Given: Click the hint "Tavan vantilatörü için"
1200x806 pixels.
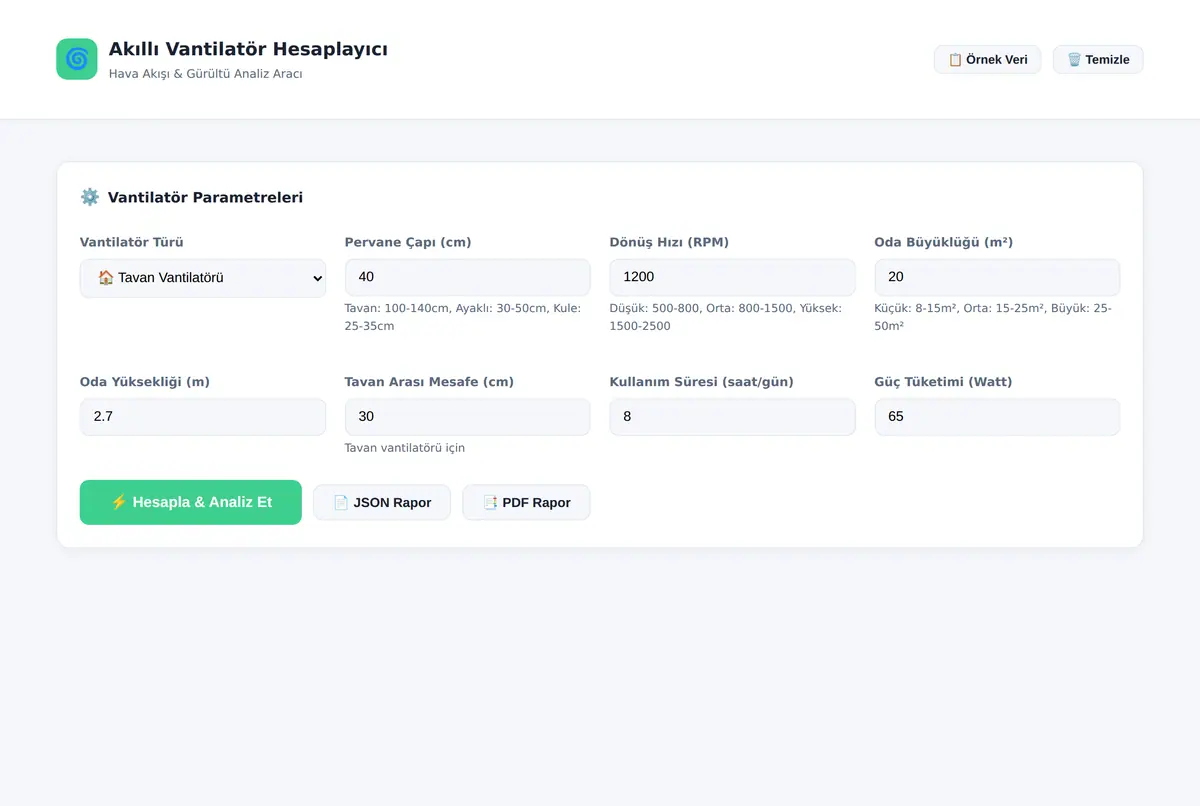Looking at the screenshot, I should (405, 448).
